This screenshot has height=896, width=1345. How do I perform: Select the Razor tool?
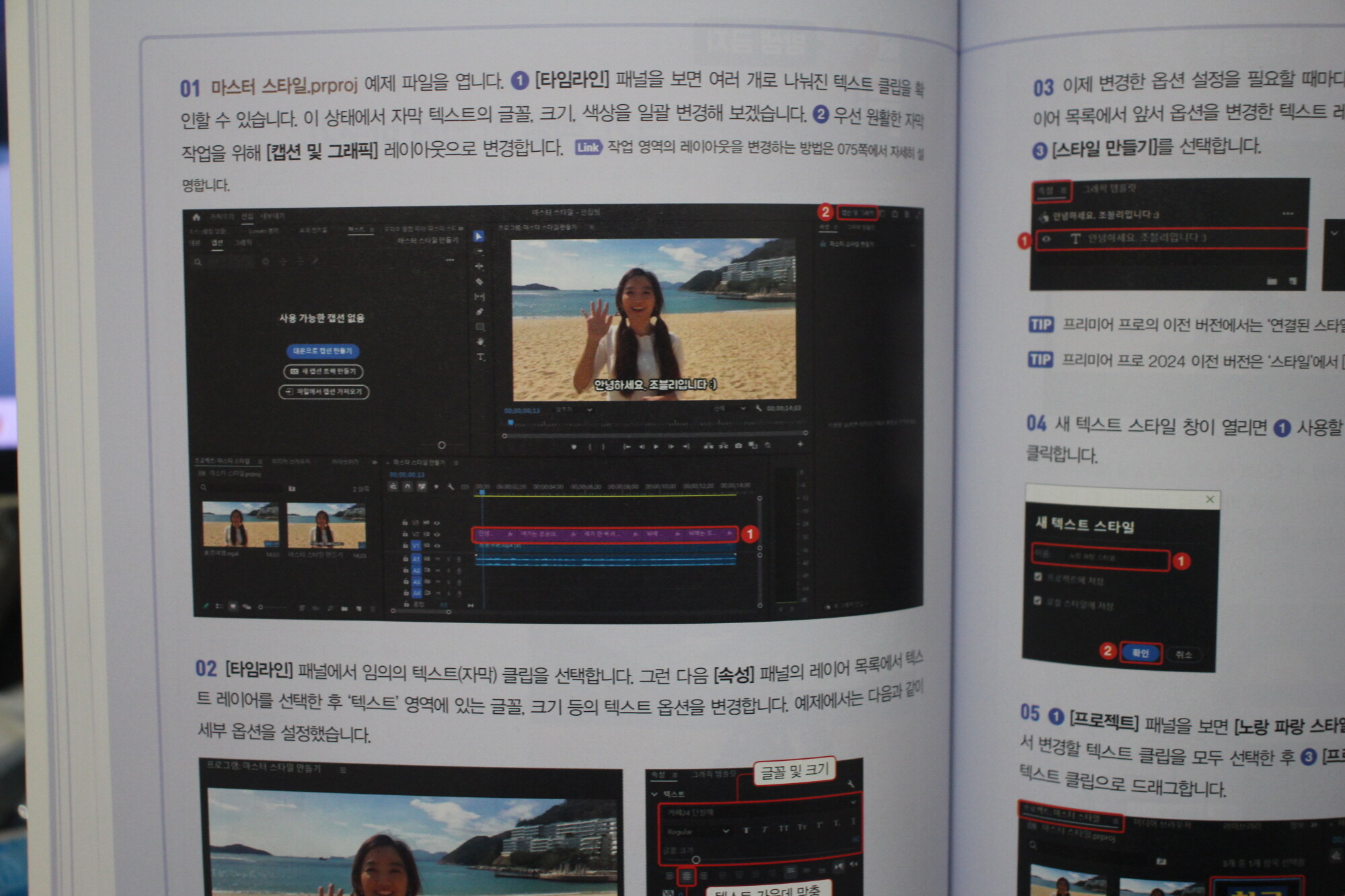pyautogui.click(x=479, y=282)
